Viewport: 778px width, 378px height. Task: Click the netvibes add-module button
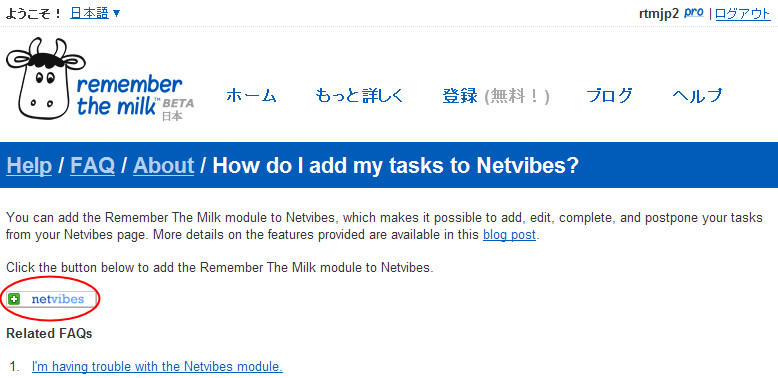pos(51,299)
